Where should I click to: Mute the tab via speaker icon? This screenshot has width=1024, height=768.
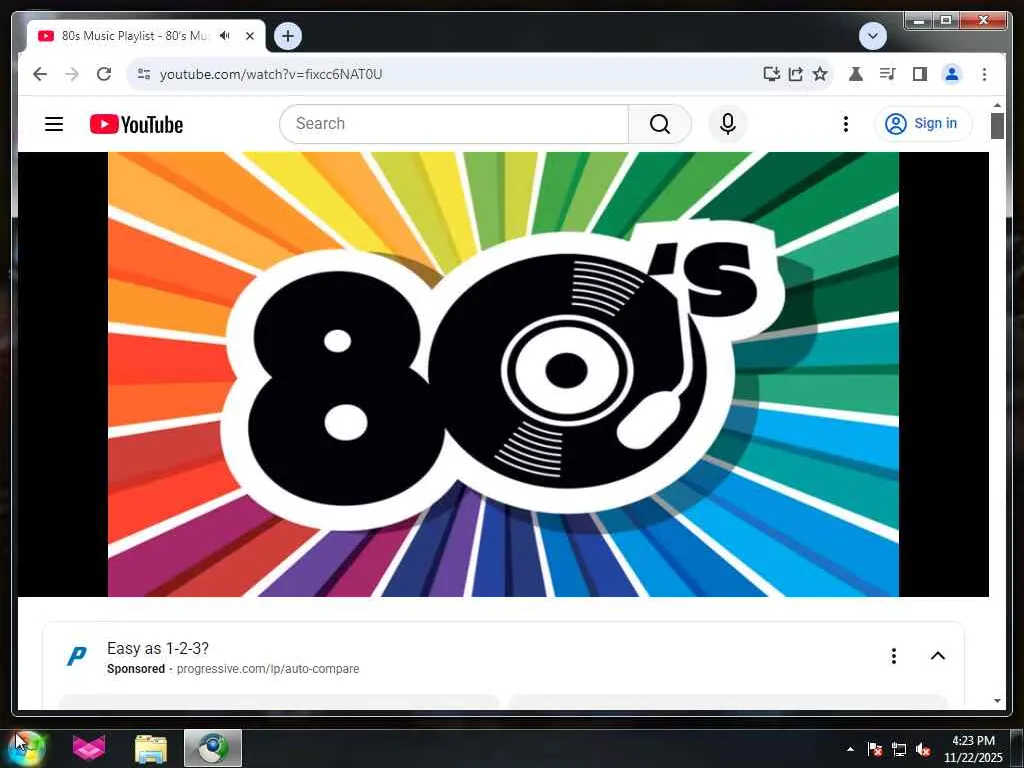[225, 36]
